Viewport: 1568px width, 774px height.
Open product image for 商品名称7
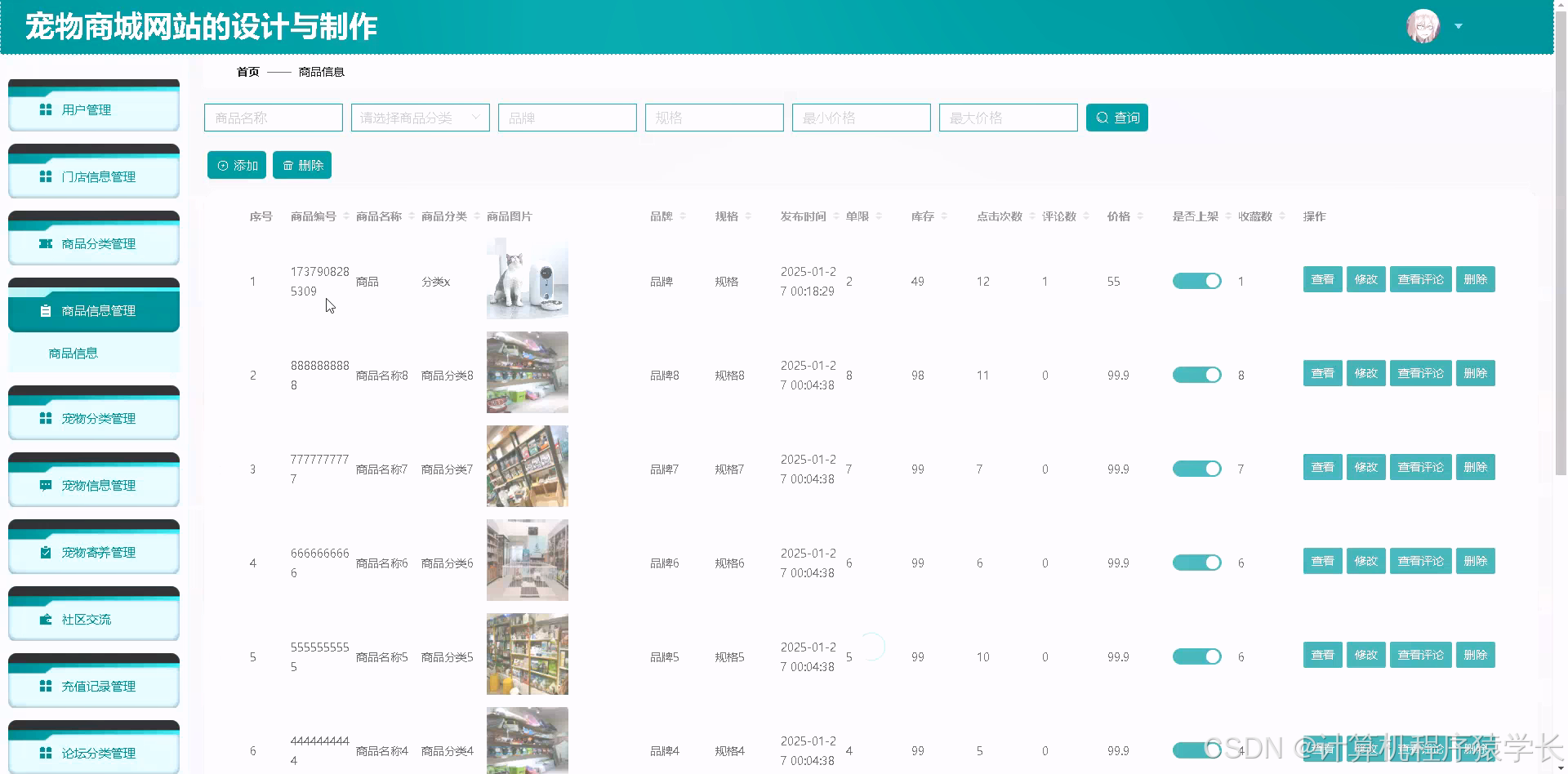click(x=528, y=466)
